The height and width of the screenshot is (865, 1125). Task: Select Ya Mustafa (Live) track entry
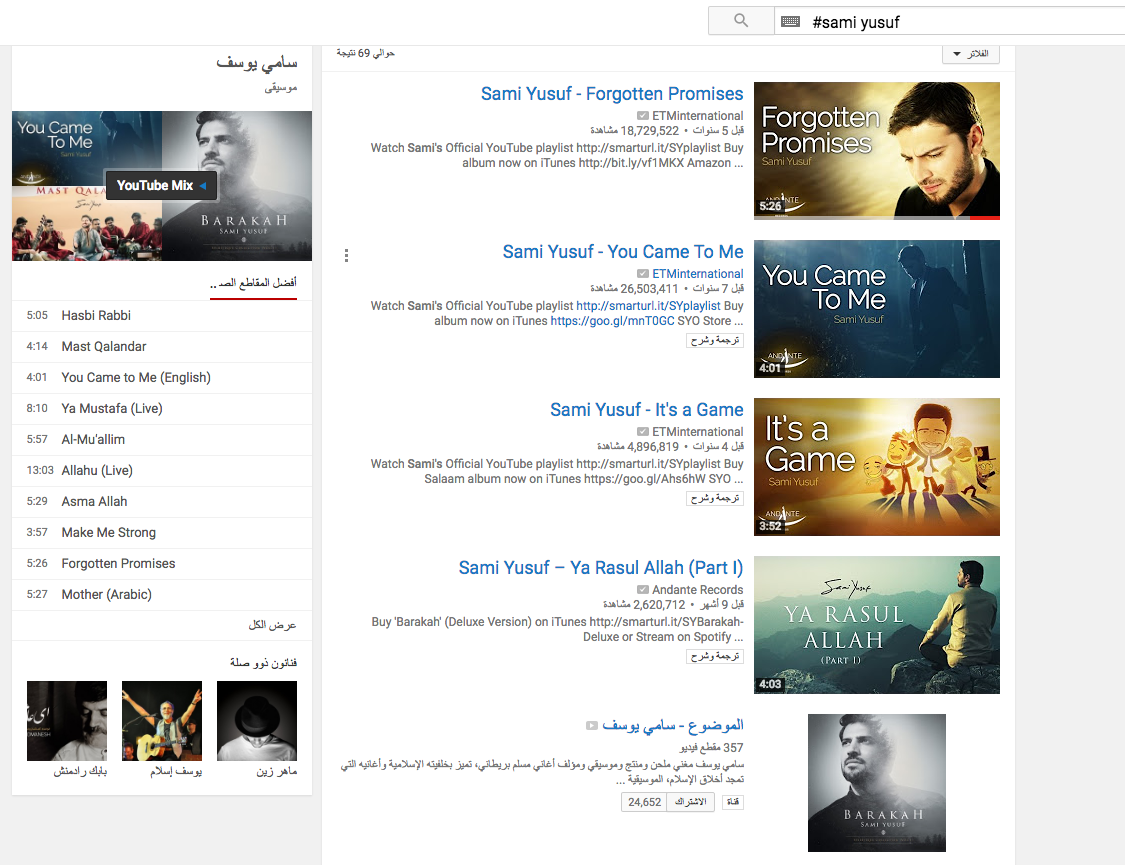point(162,409)
